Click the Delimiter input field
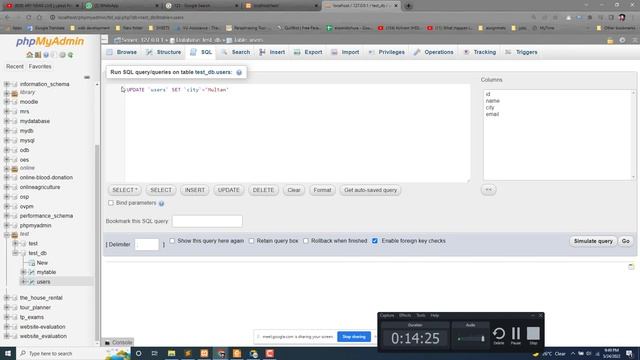This screenshot has width=640, height=360. pos(147,244)
